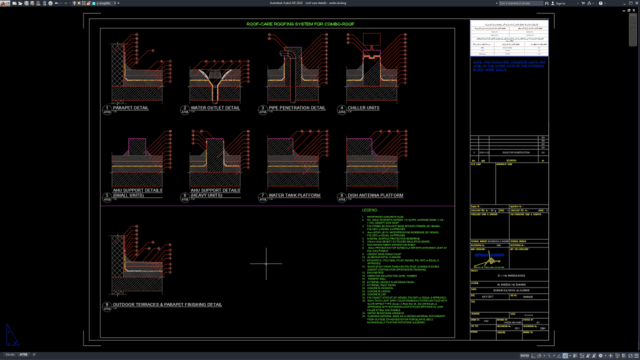Open workspace switching dropdown arrow

tap(606, 356)
